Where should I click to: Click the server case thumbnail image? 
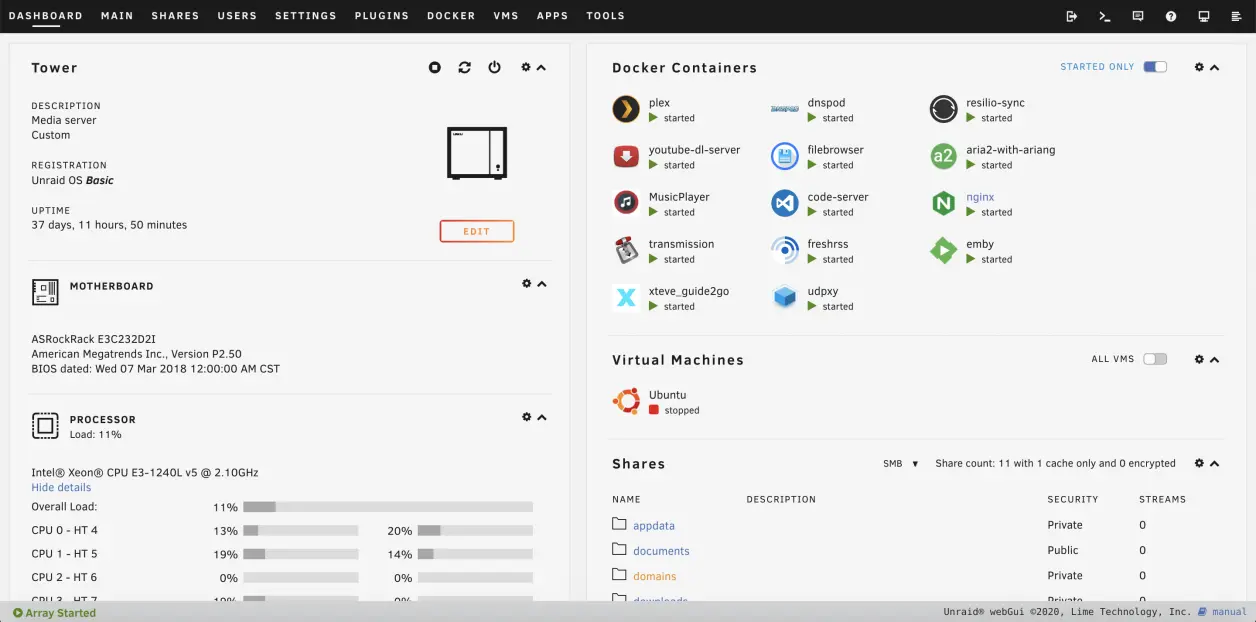click(477, 153)
